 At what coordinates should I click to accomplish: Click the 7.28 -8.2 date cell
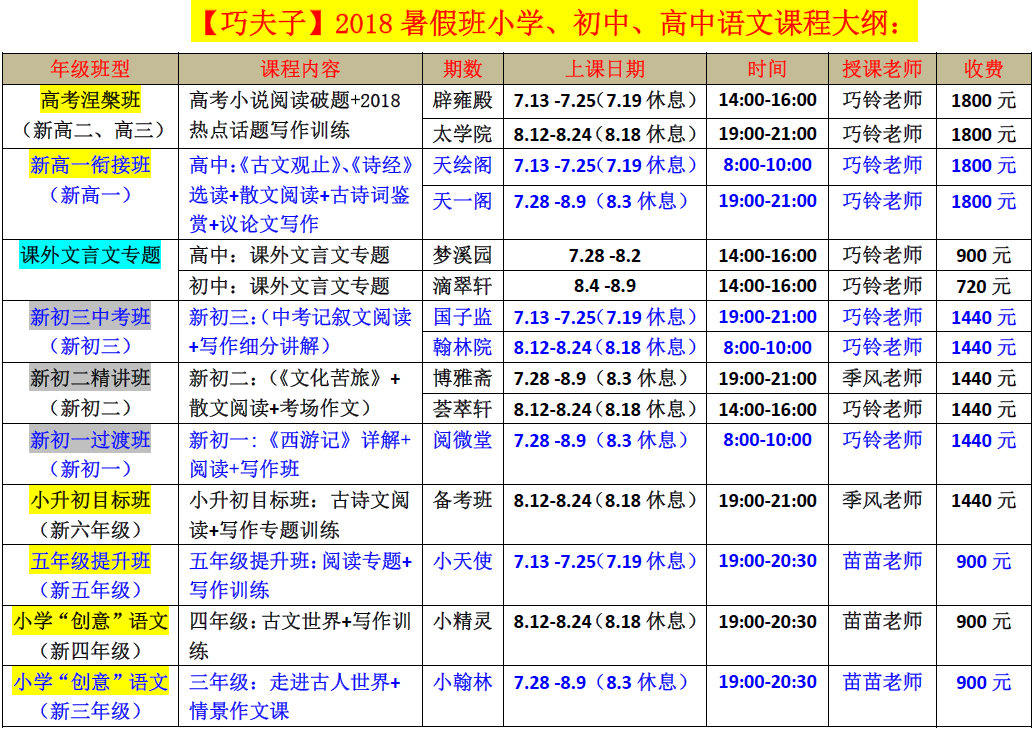(x=605, y=255)
